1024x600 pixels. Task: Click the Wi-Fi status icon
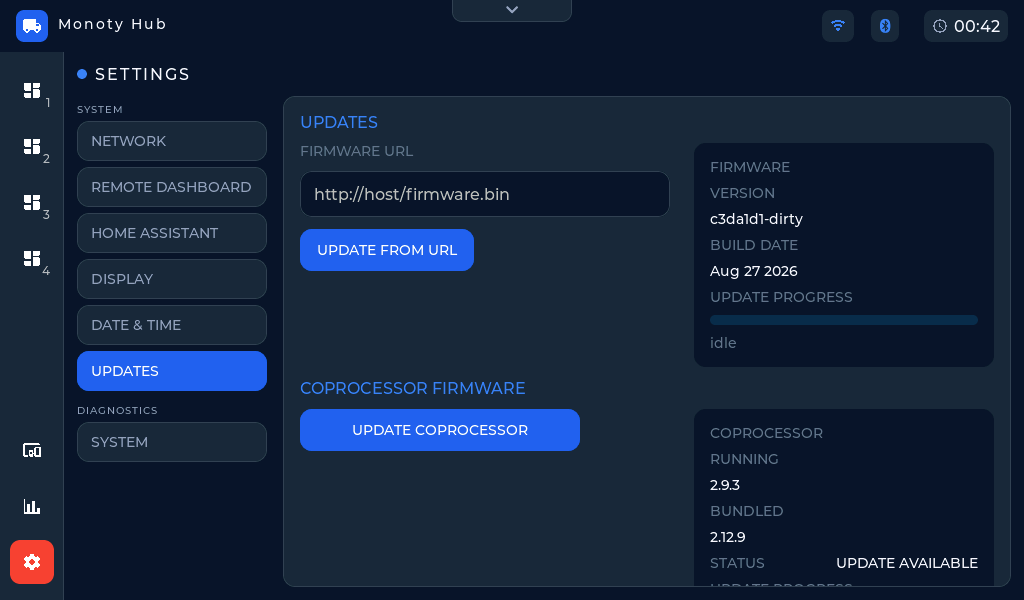[x=838, y=26]
